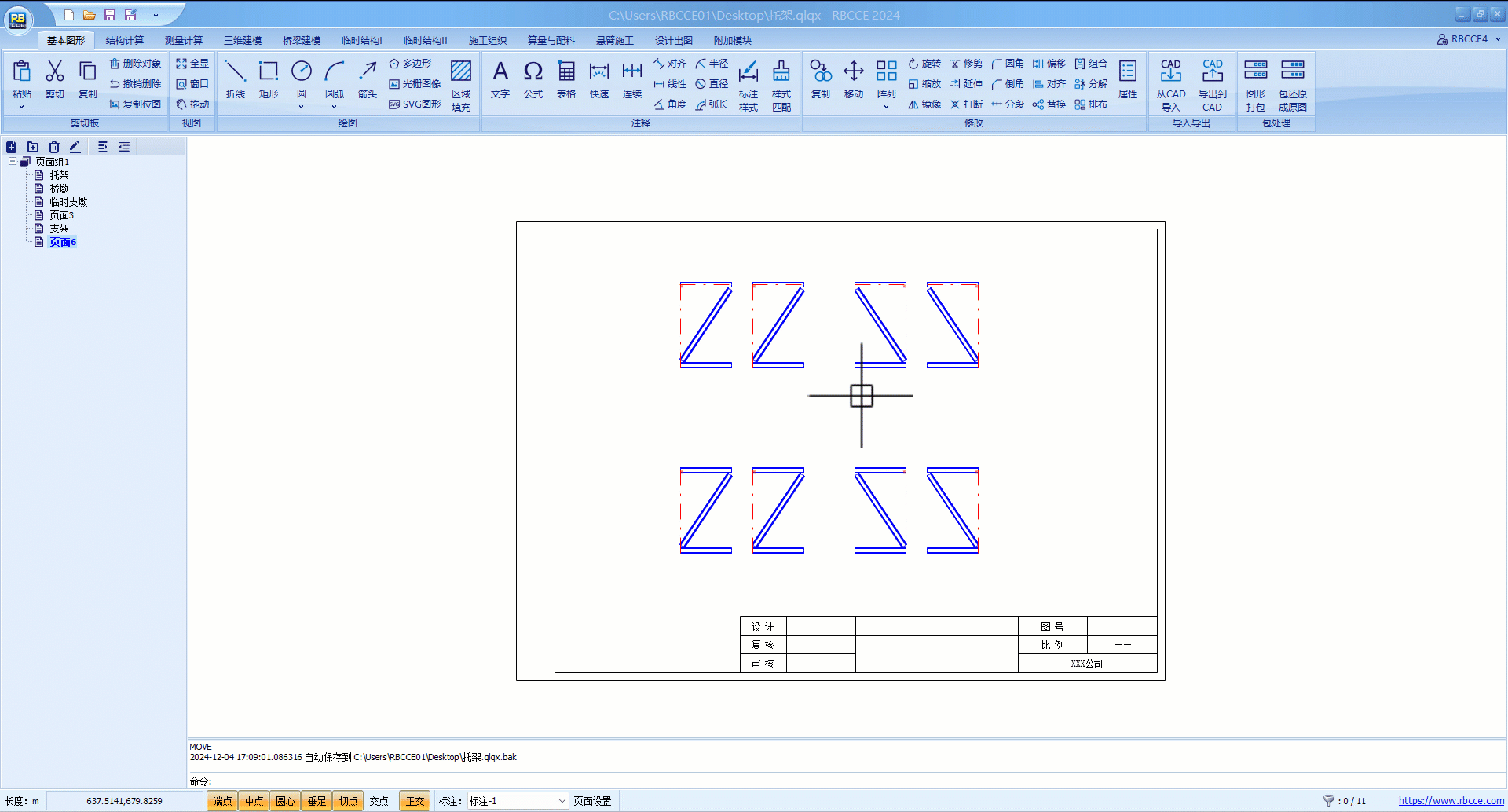Screen dimensions: 1508x812
Task: Insert a 表格 table
Action: point(566,72)
